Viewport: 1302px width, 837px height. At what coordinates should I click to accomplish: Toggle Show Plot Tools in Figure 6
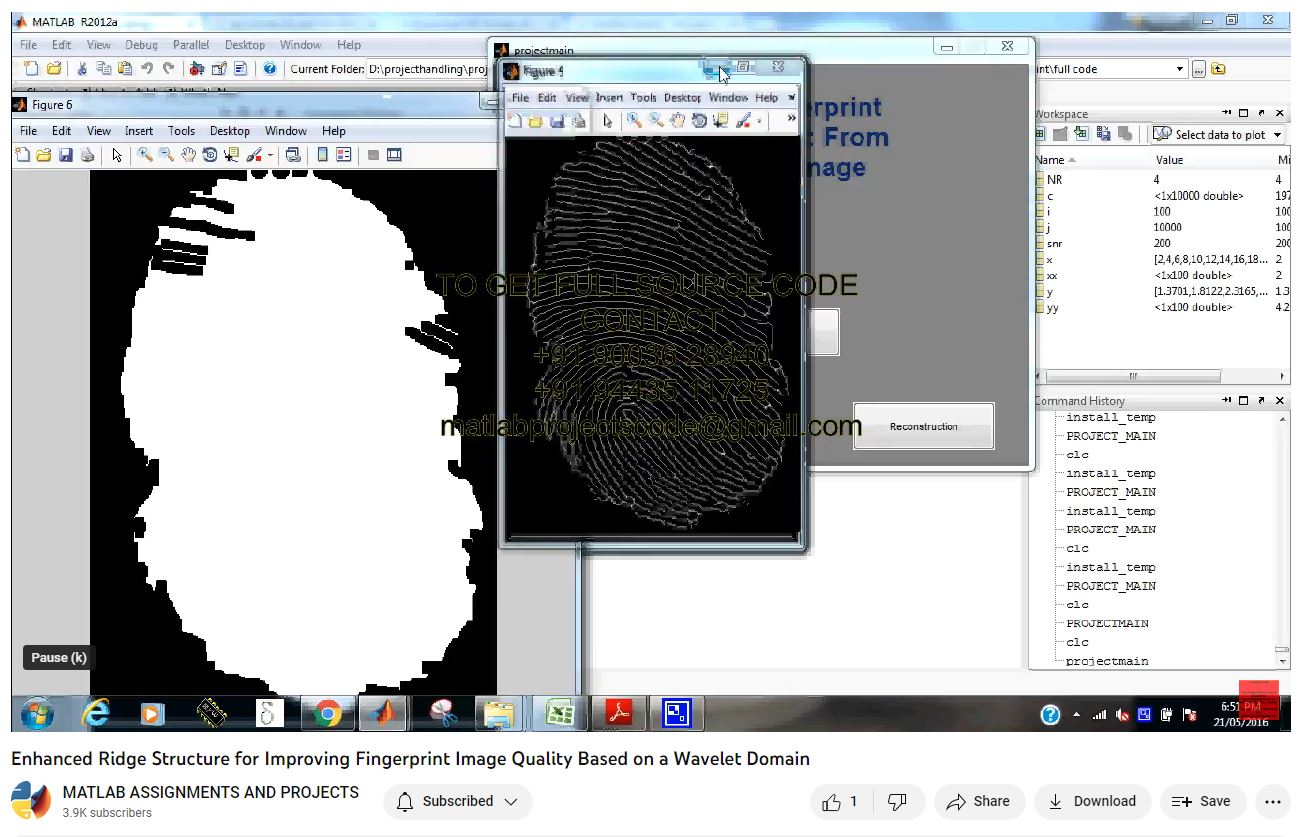tap(394, 155)
